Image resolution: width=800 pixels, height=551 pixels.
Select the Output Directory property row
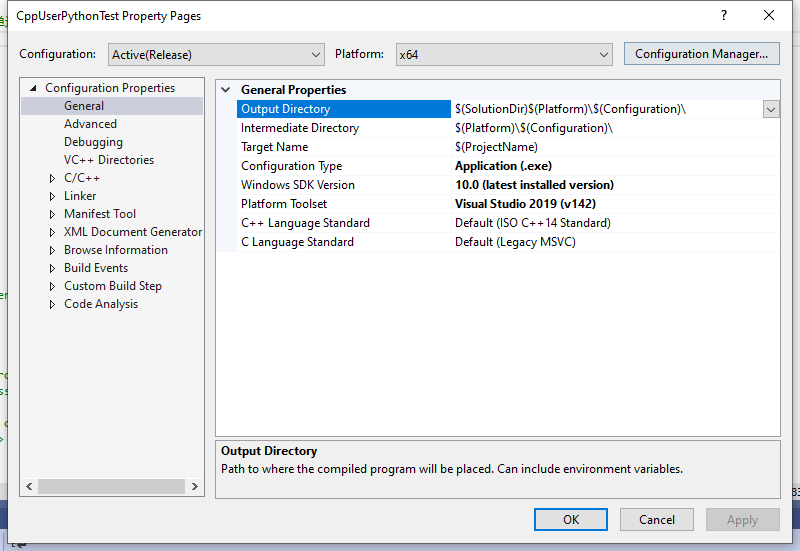click(x=343, y=109)
